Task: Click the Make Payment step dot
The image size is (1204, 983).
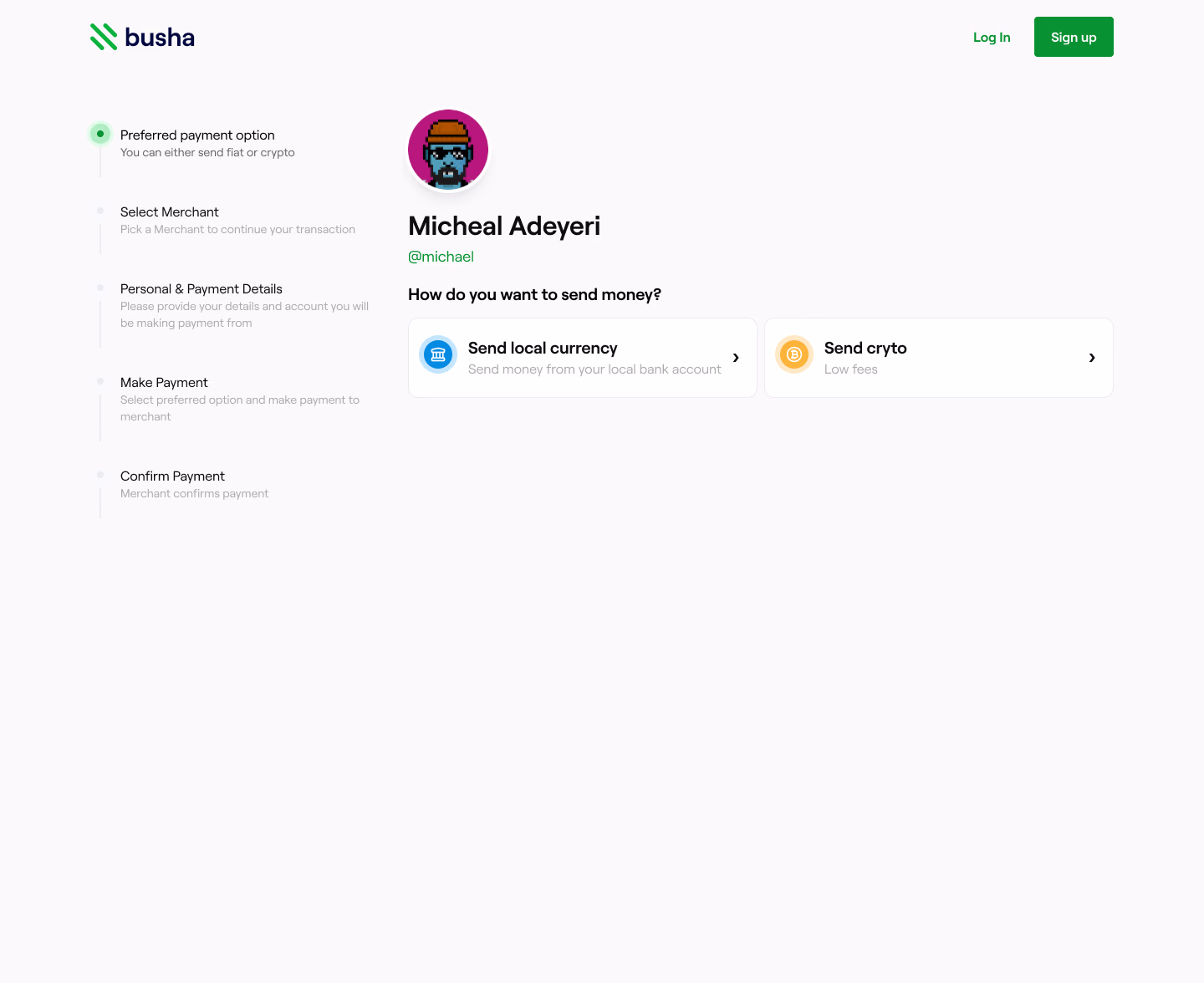Action: (x=100, y=381)
